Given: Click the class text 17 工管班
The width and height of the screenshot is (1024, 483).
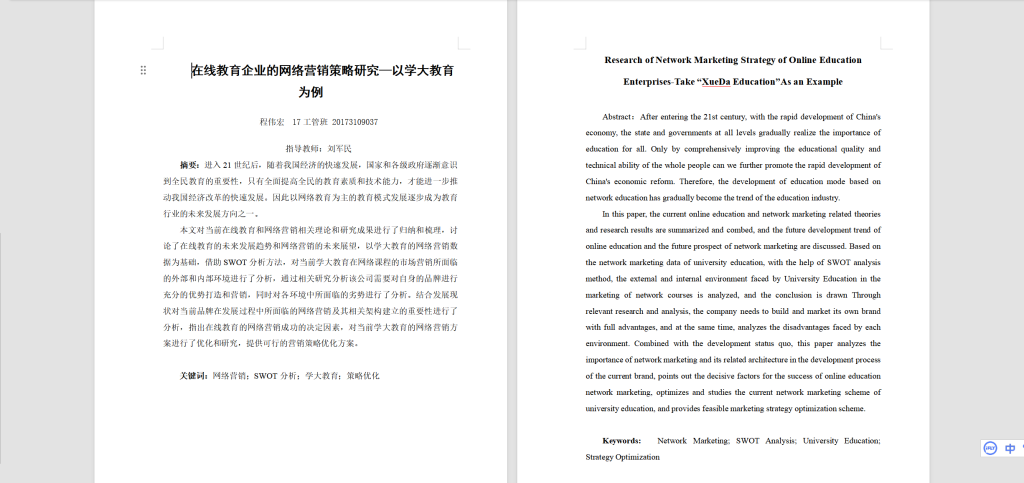Looking at the screenshot, I should coord(310,122).
